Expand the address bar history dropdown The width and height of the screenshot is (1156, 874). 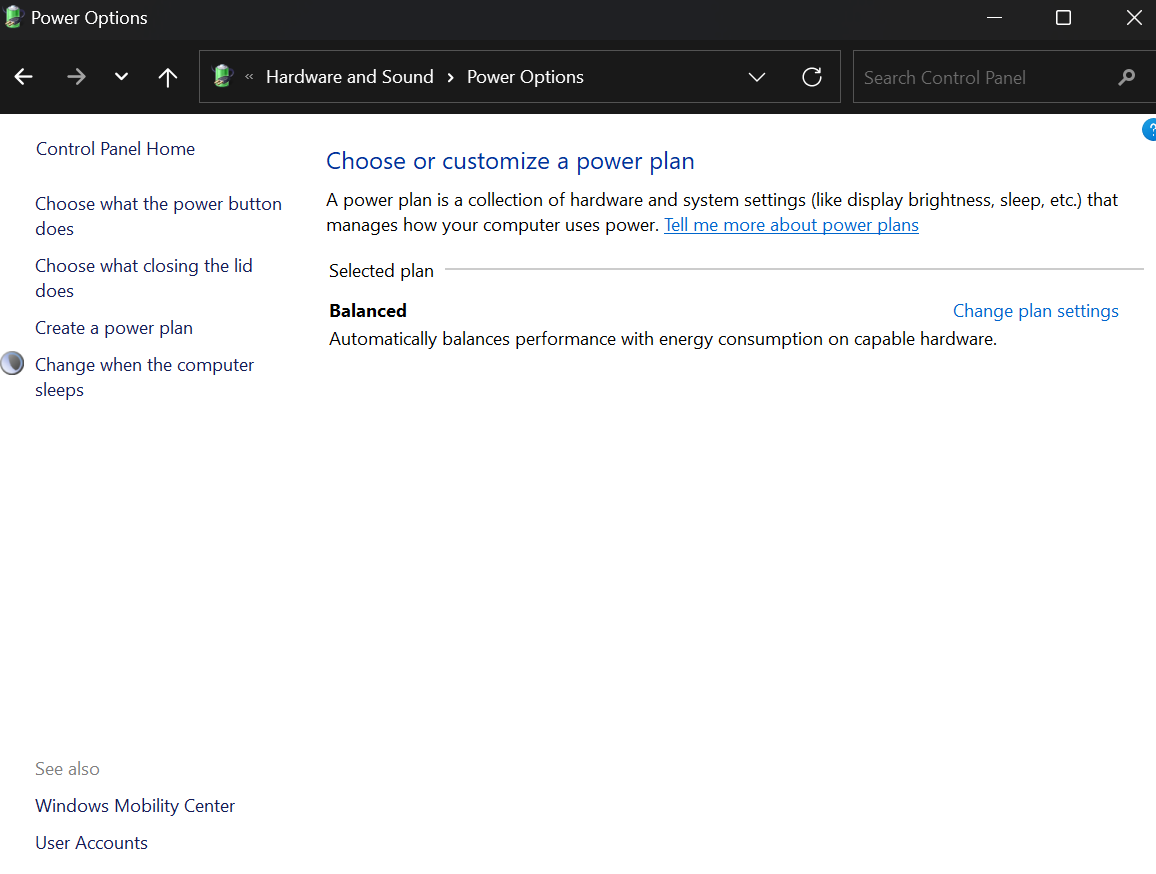pyautogui.click(x=757, y=77)
